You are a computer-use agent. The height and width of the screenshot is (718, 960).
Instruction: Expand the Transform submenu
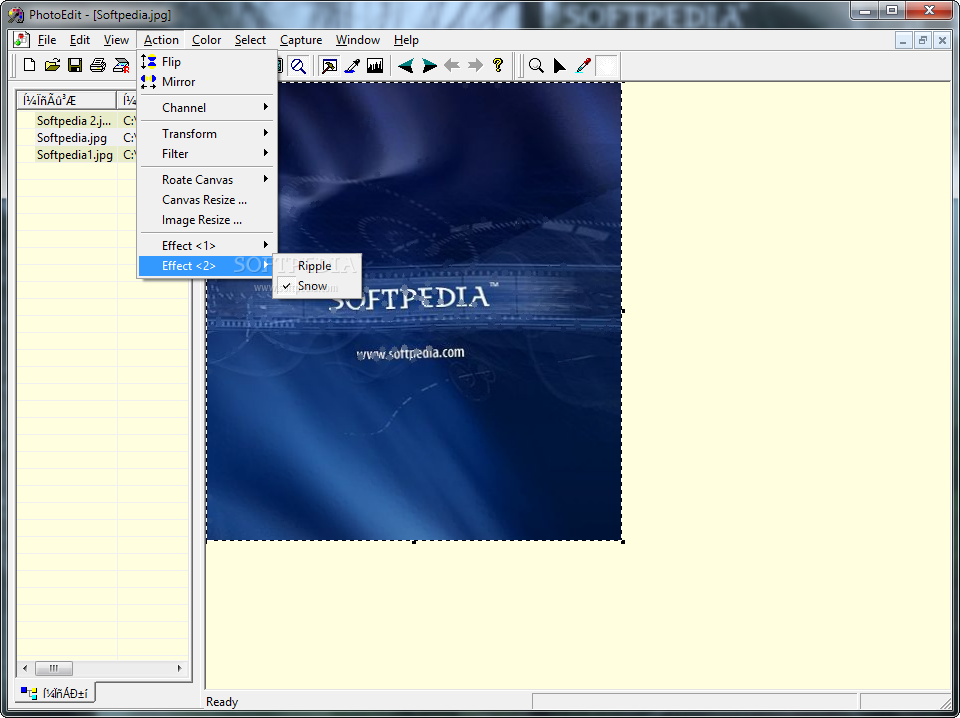207,133
